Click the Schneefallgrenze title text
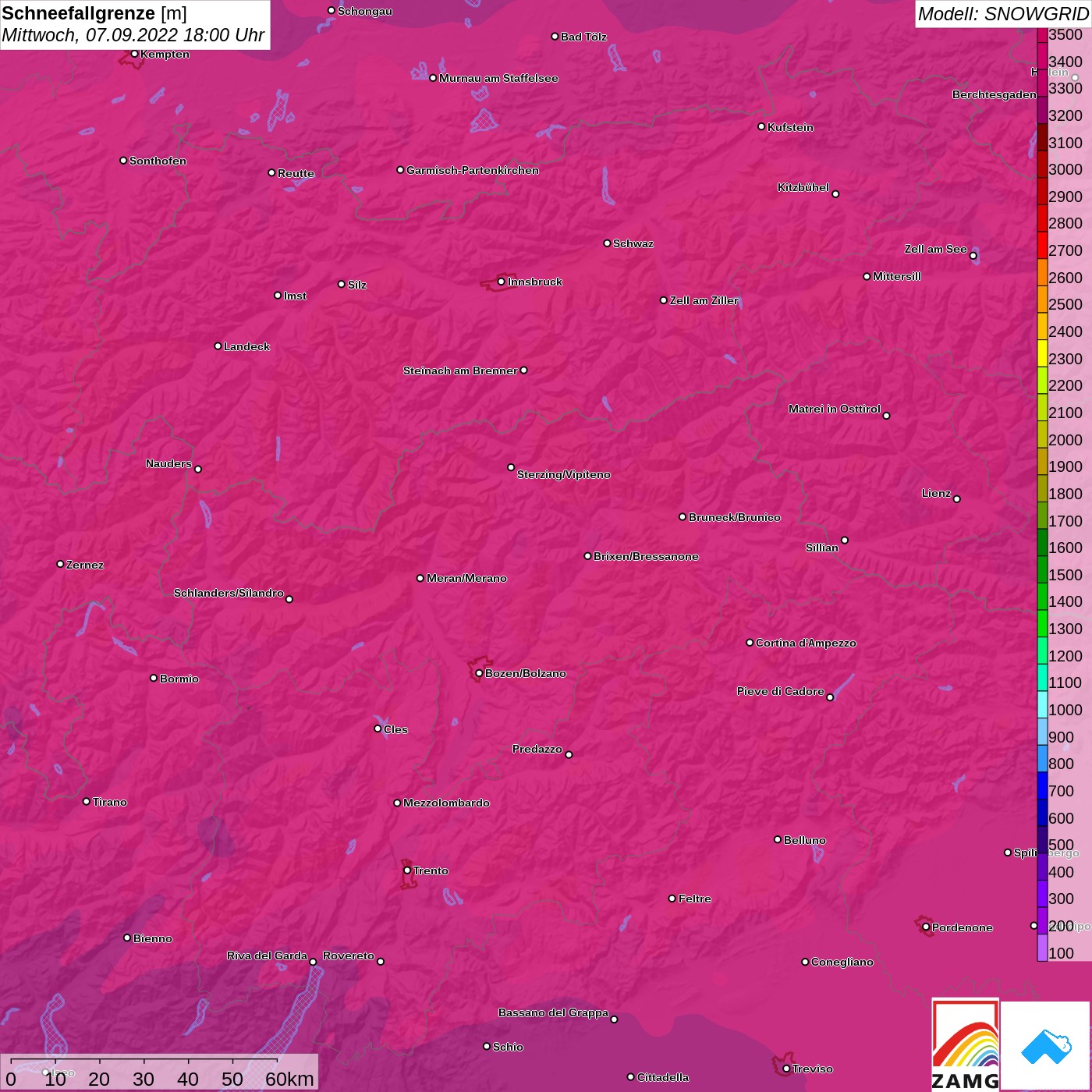The image size is (1092, 1092). coord(79,13)
